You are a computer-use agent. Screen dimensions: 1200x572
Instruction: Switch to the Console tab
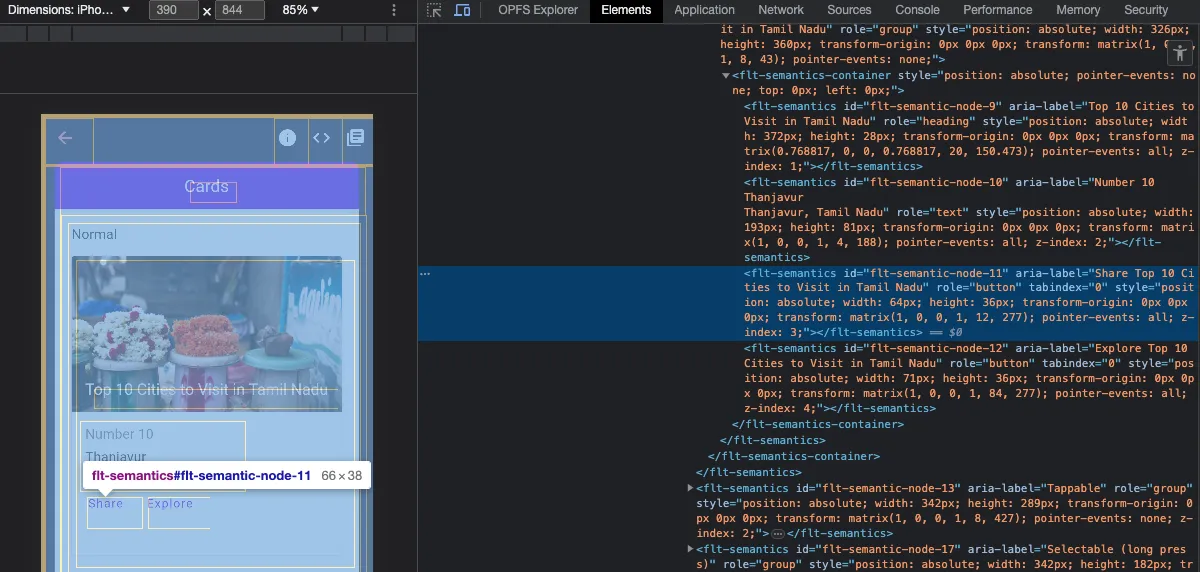pos(917,10)
